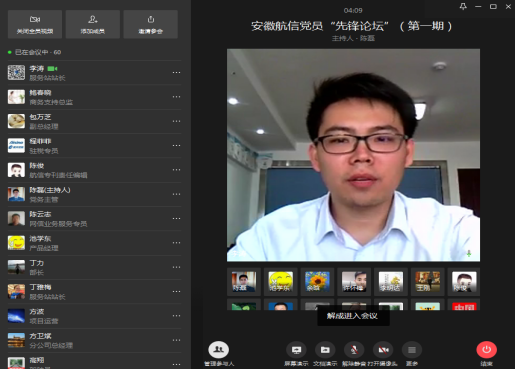Screen dimensions: 515x369
Task: Select participant name 丁雅梅
Action: [x=40, y=287]
